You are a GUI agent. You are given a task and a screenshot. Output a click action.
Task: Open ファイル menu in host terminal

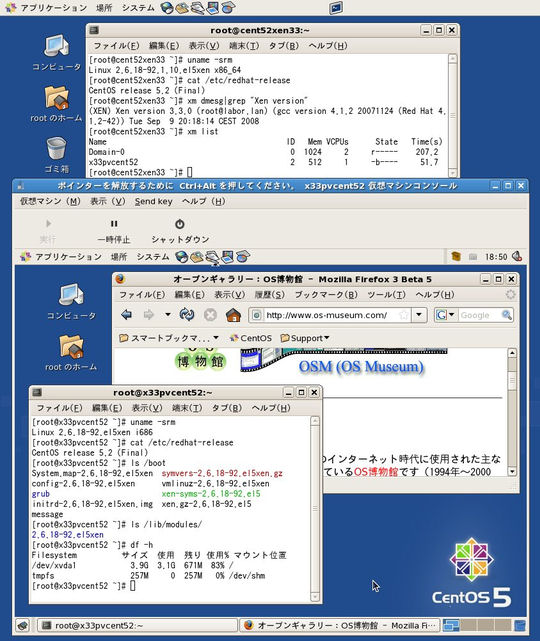(x=117, y=46)
